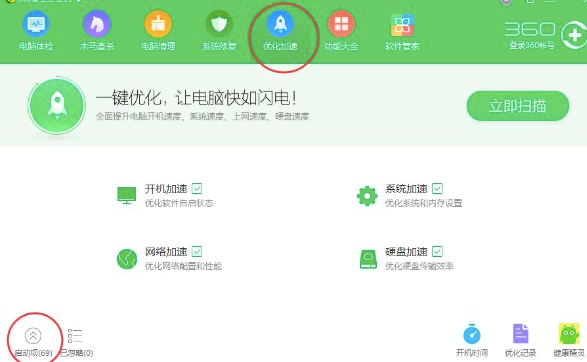Uncheck the 开机加速 checkbox

[x=197, y=188]
